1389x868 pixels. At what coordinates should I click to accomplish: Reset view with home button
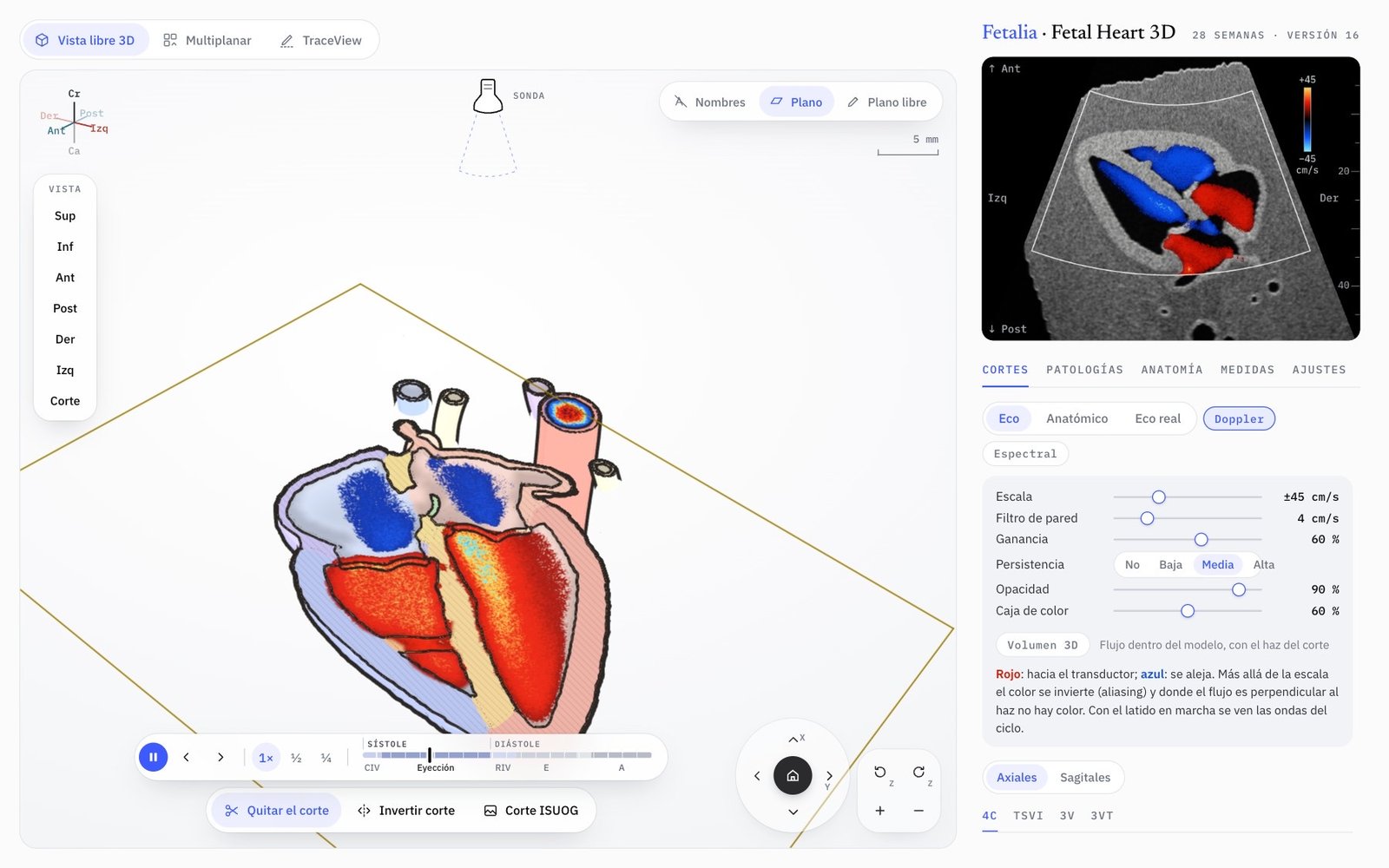[793, 776]
